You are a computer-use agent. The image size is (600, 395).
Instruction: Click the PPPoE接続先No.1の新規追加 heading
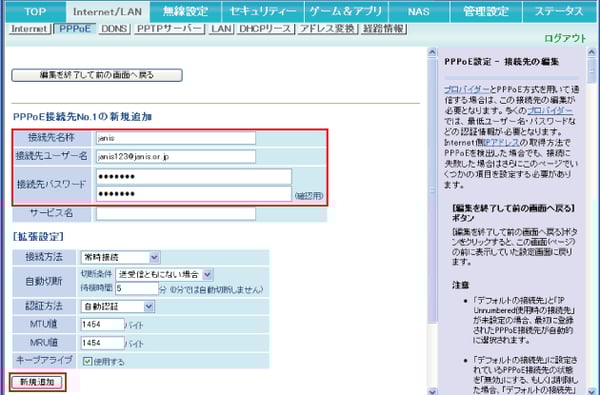tap(83, 117)
